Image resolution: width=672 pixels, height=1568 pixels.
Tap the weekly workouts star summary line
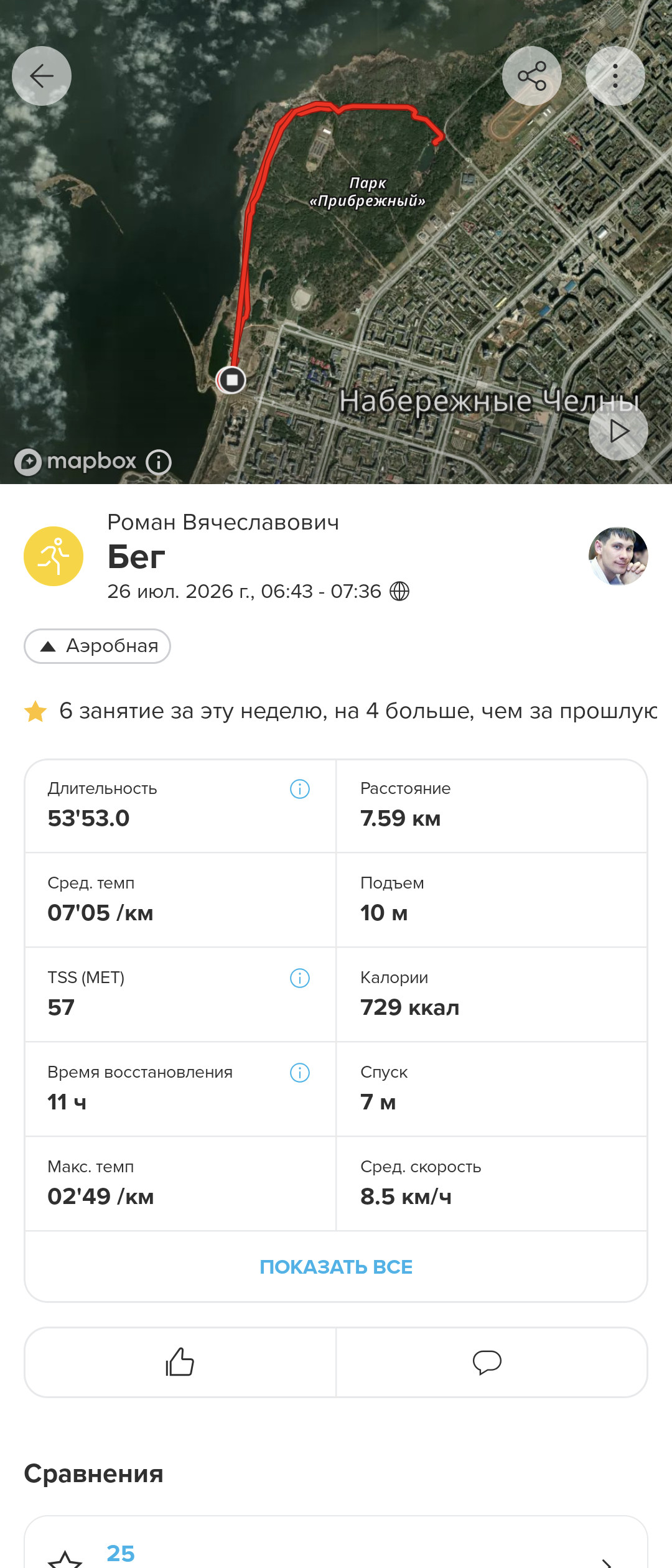coord(340,711)
